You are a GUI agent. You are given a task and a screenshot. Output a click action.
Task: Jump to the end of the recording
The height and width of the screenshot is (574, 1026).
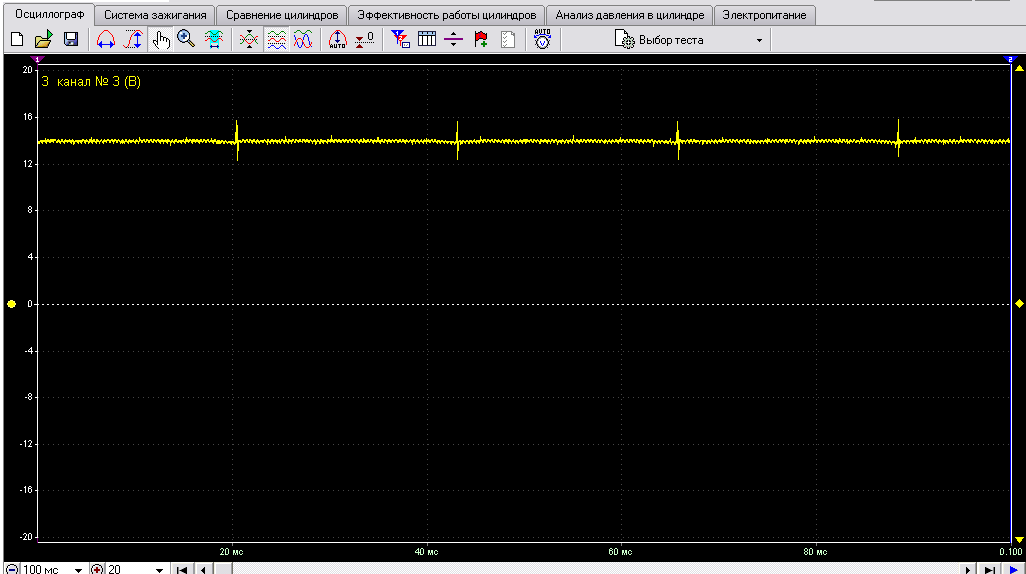click(x=990, y=569)
